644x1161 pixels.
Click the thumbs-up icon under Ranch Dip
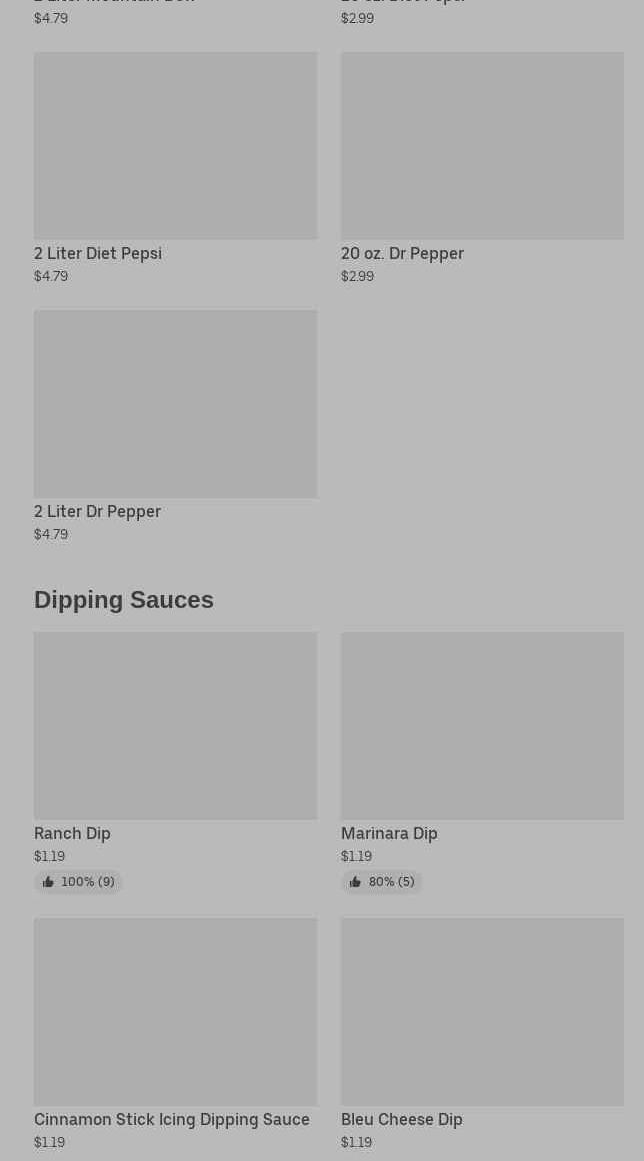[48, 882]
